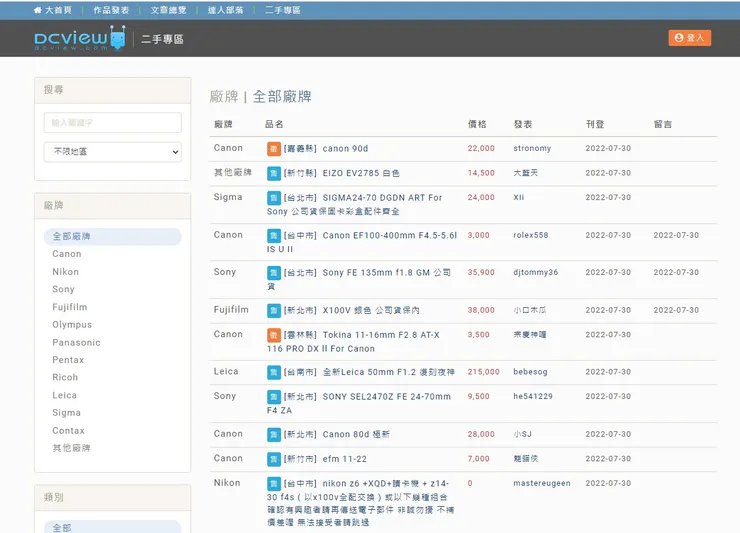Open the efm 11-22 listing
The width and height of the screenshot is (740, 533).
tap(345, 459)
